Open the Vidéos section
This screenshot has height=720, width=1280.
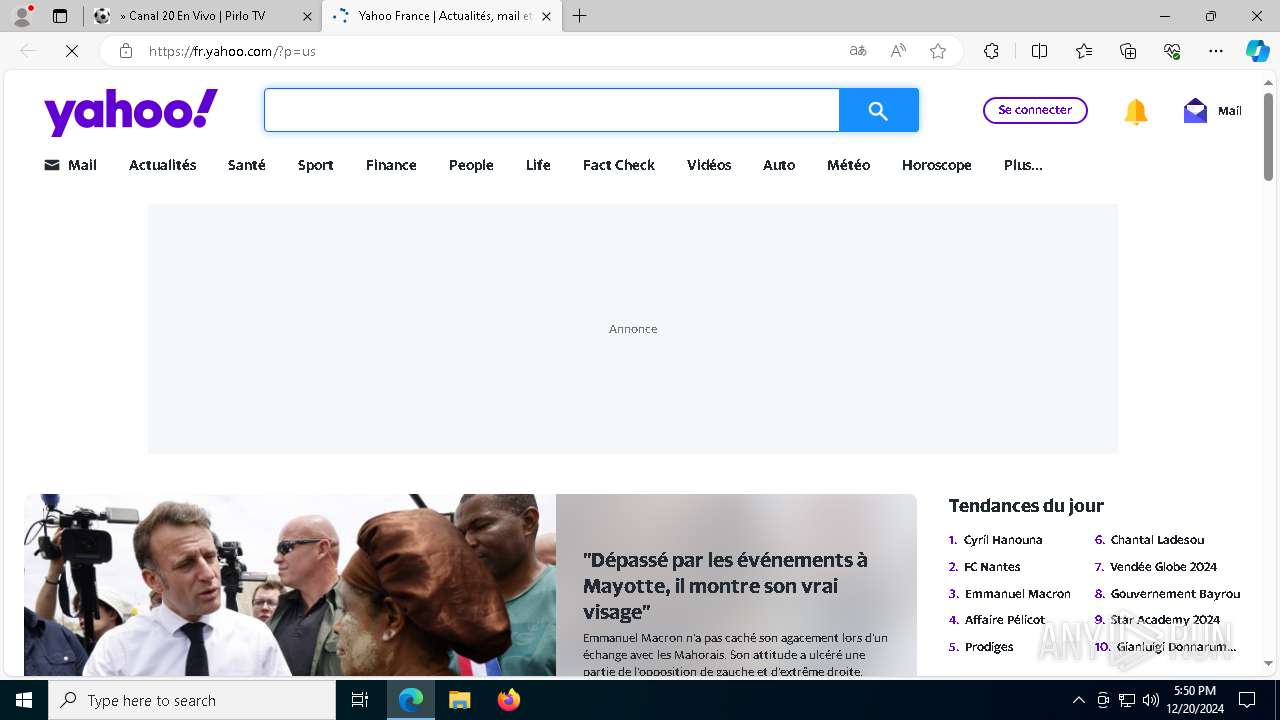click(709, 165)
